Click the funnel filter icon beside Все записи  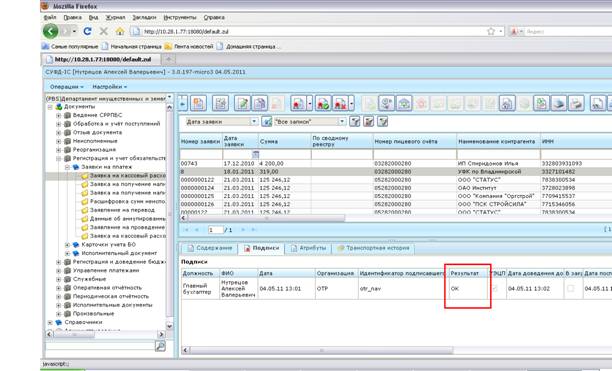[x=354, y=122]
